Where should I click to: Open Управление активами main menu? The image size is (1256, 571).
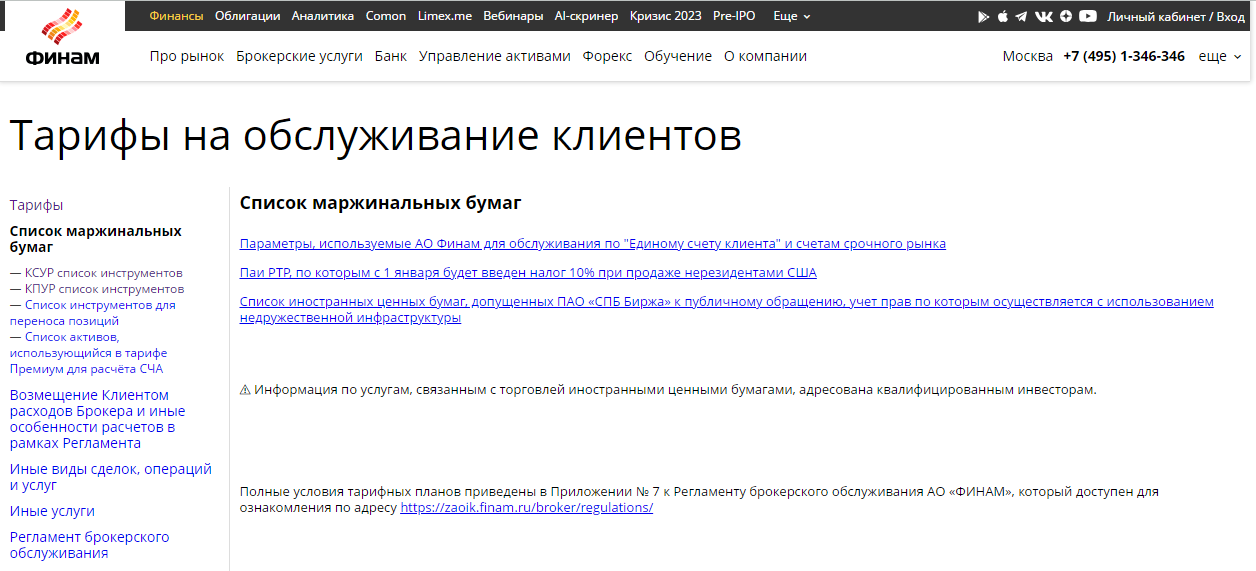(x=495, y=56)
